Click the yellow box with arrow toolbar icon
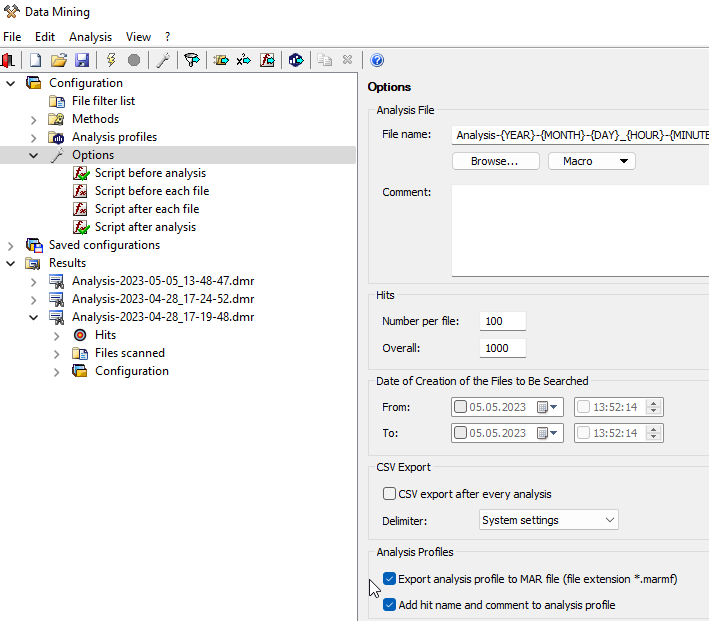Screen dimensions: 709x621 coord(221,60)
